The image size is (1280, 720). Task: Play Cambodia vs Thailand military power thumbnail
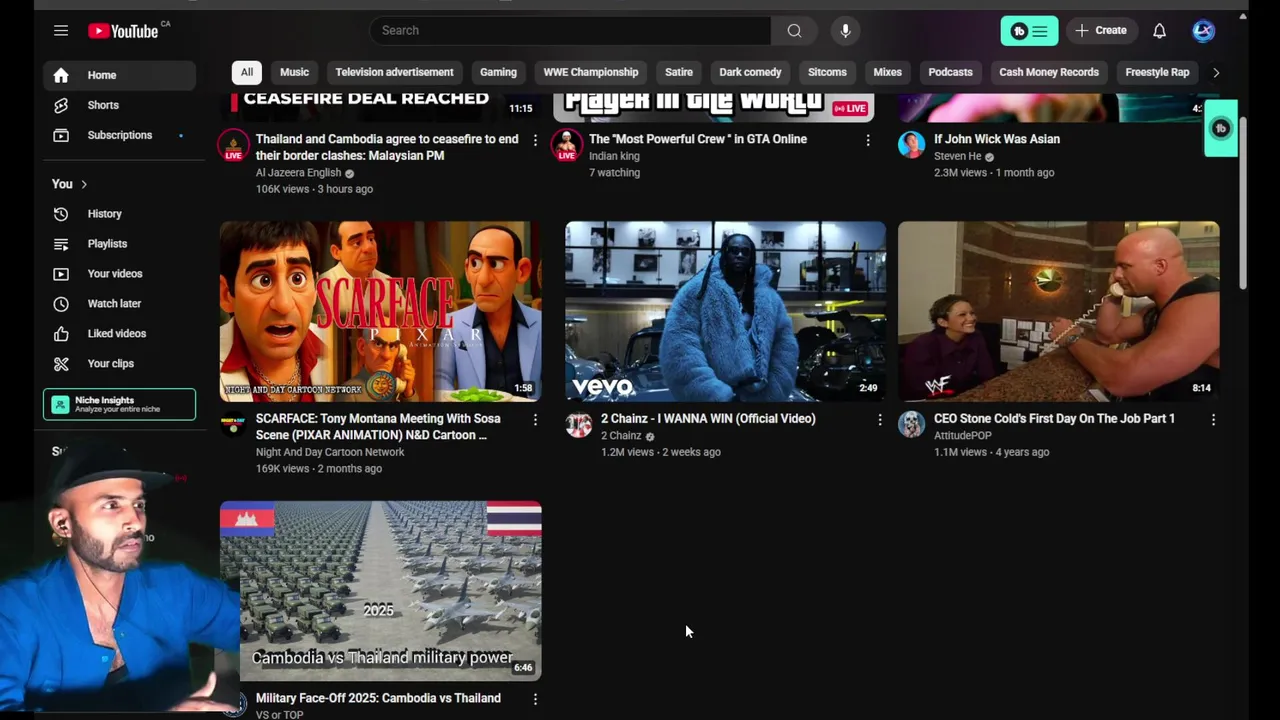[x=380, y=591]
